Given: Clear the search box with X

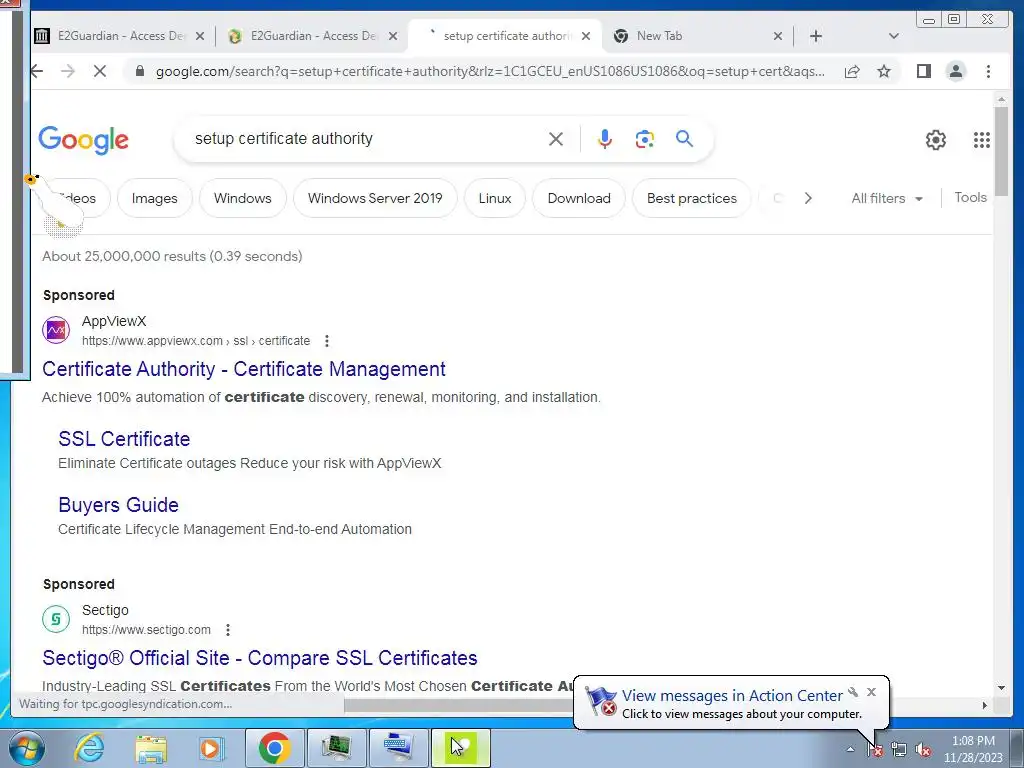Looking at the screenshot, I should click(556, 139).
